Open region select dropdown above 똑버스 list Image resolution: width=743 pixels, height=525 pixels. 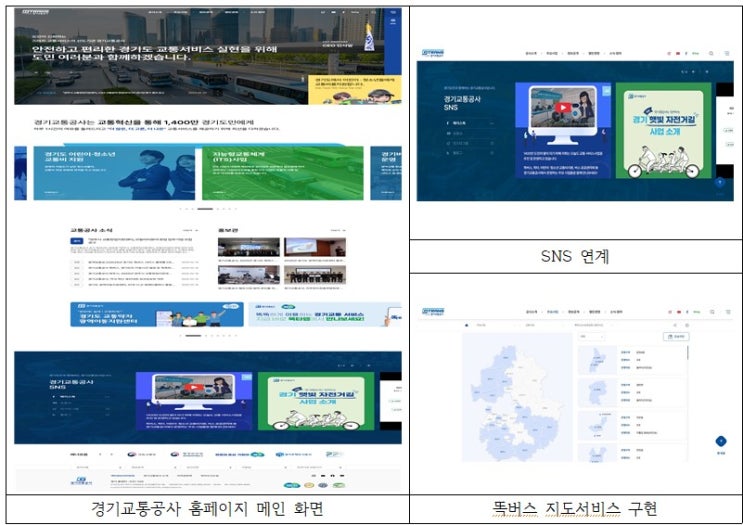(x=591, y=336)
